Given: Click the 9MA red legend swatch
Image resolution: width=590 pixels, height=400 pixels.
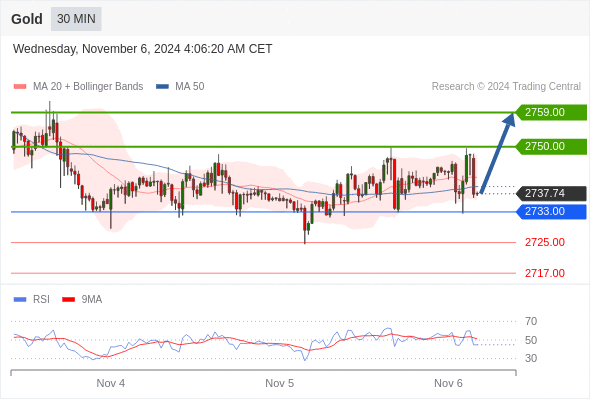Looking at the screenshot, I should pos(68,300).
